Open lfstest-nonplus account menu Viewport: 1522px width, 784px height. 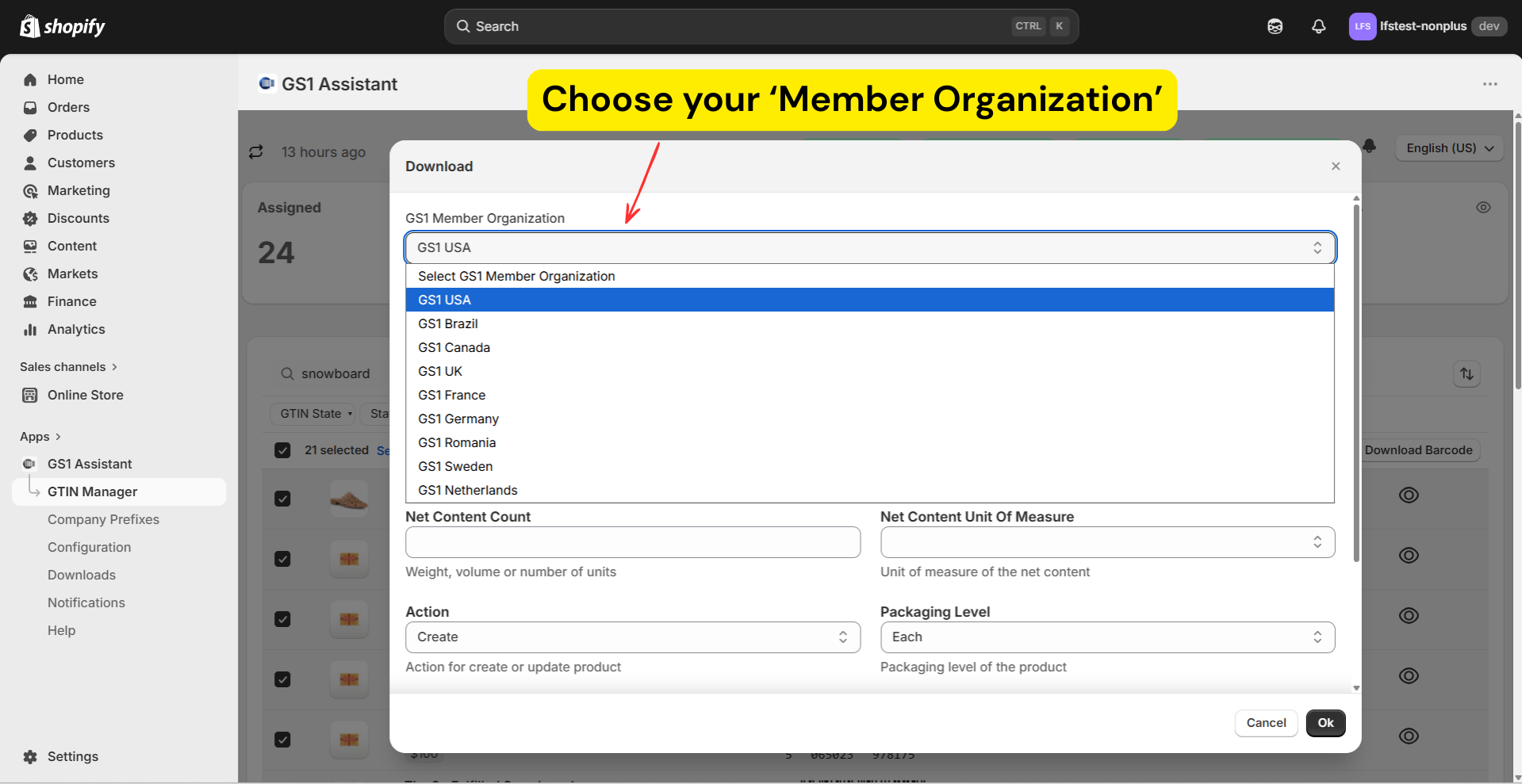click(x=1427, y=26)
